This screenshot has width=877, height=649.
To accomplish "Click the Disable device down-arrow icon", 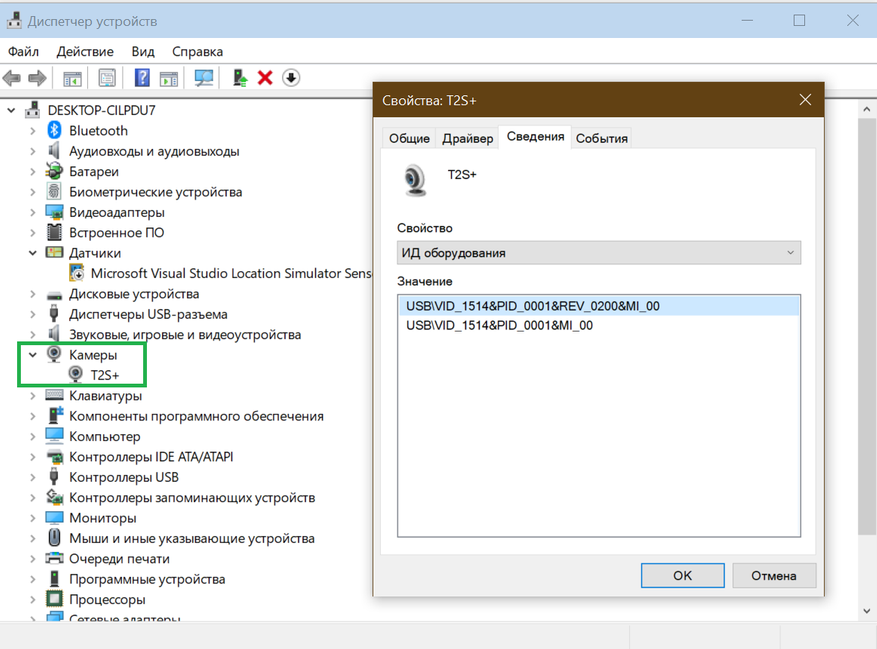I will (291, 78).
